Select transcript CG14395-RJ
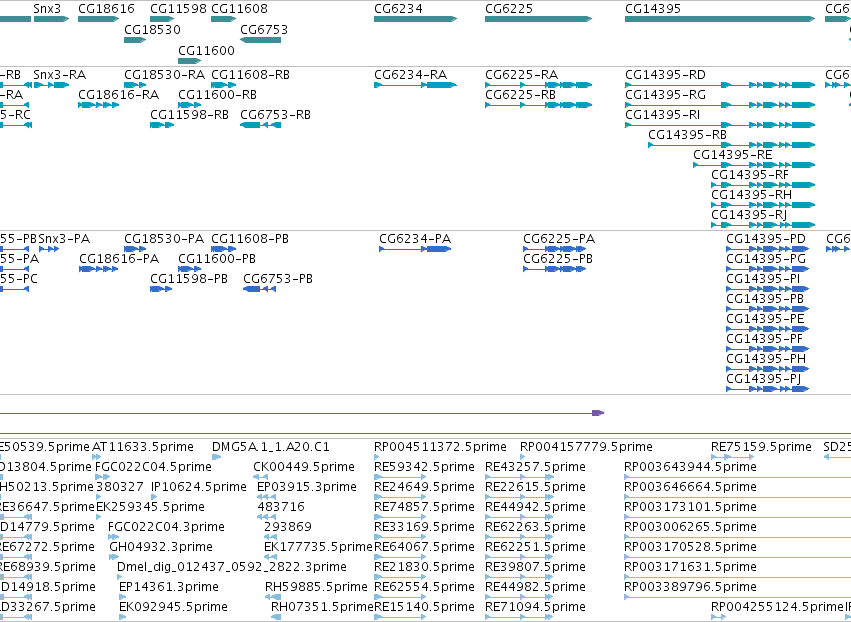This screenshot has height=622, width=851. [x=749, y=215]
